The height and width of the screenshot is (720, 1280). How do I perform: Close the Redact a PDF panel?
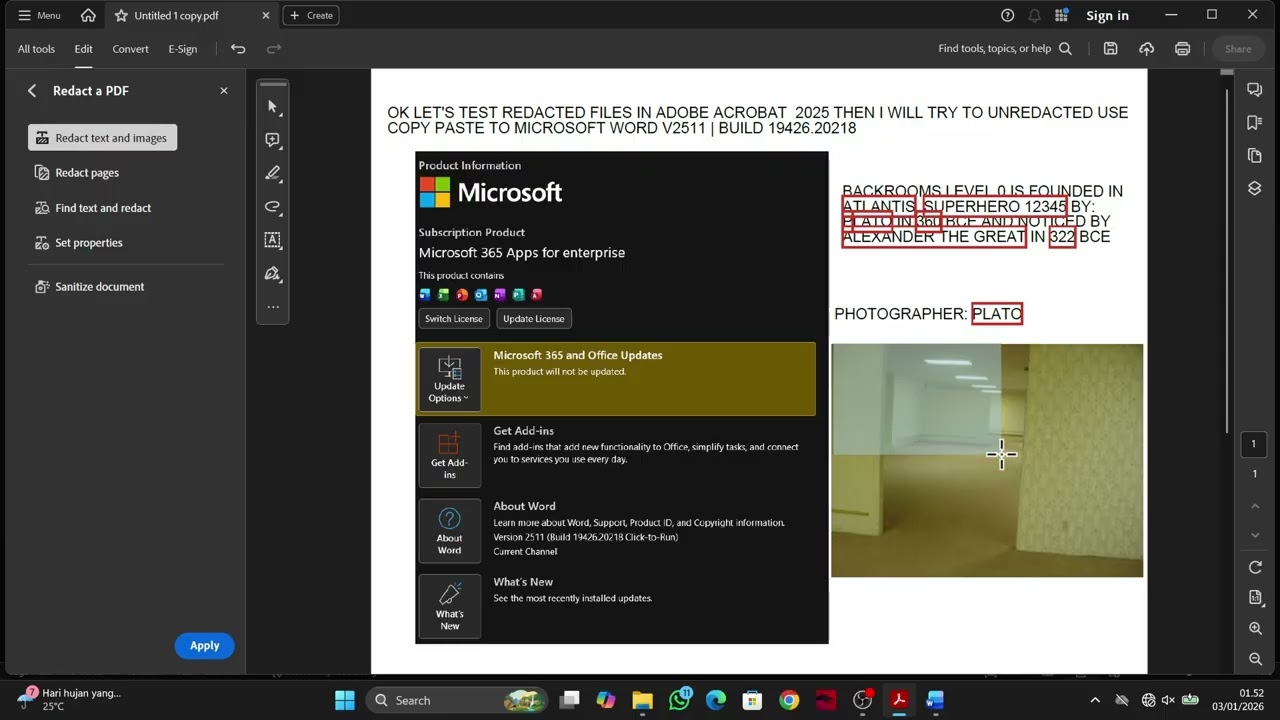pyautogui.click(x=224, y=91)
